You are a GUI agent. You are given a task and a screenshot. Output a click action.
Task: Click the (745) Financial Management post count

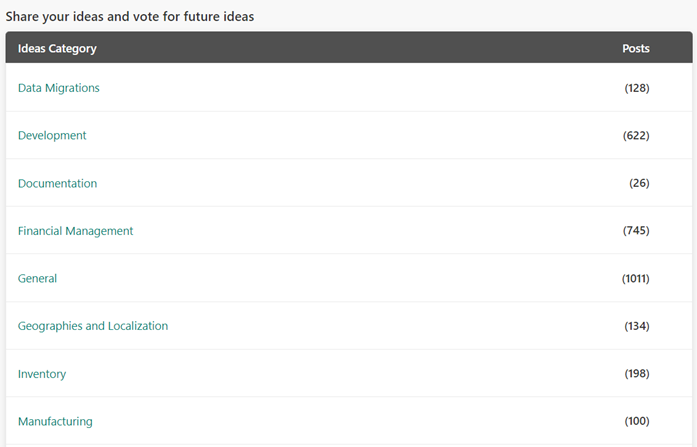636,231
